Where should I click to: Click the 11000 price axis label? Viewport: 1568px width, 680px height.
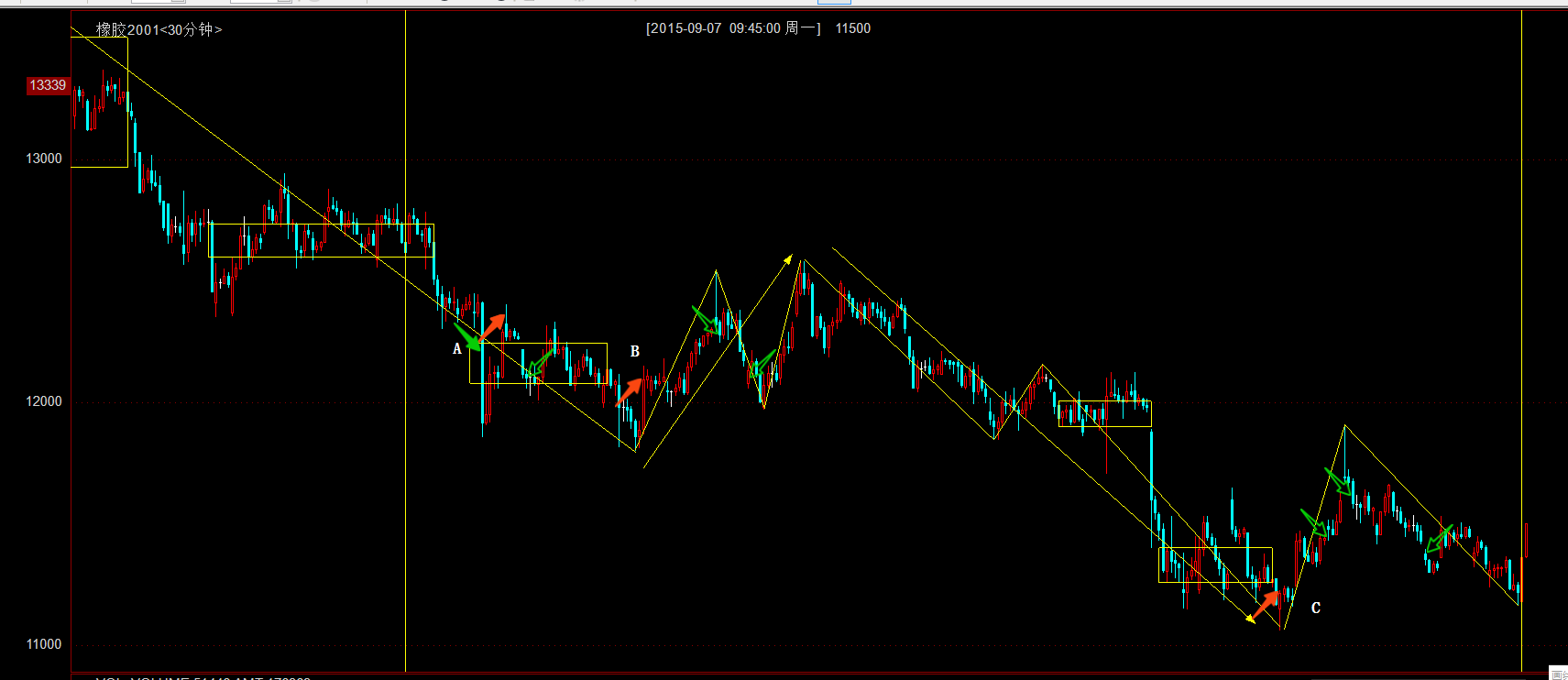tap(44, 644)
